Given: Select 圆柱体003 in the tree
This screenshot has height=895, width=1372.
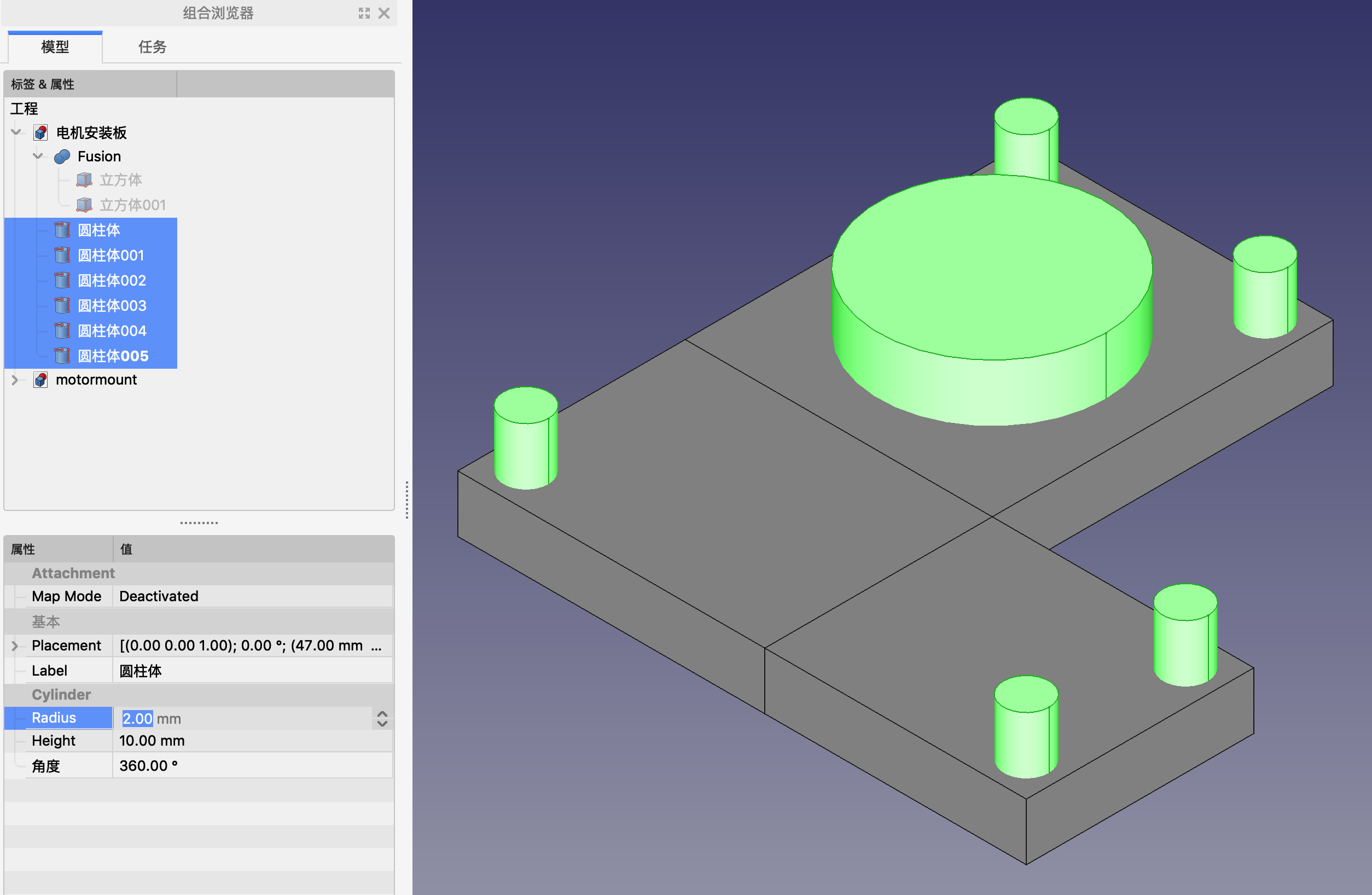Looking at the screenshot, I should click(112, 305).
